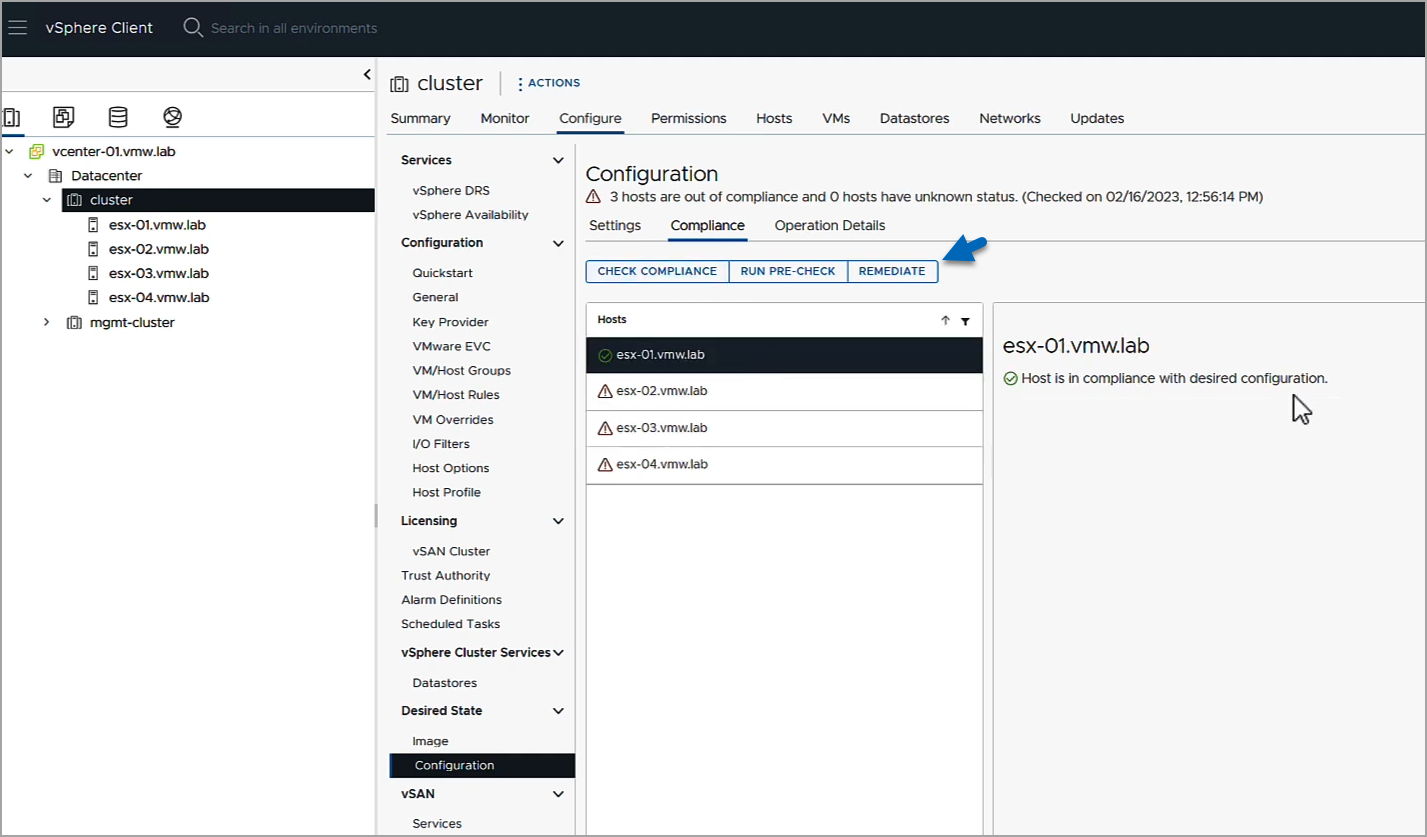Open the Hosts tab
The image size is (1427, 837).
pyautogui.click(x=774, y=118)
